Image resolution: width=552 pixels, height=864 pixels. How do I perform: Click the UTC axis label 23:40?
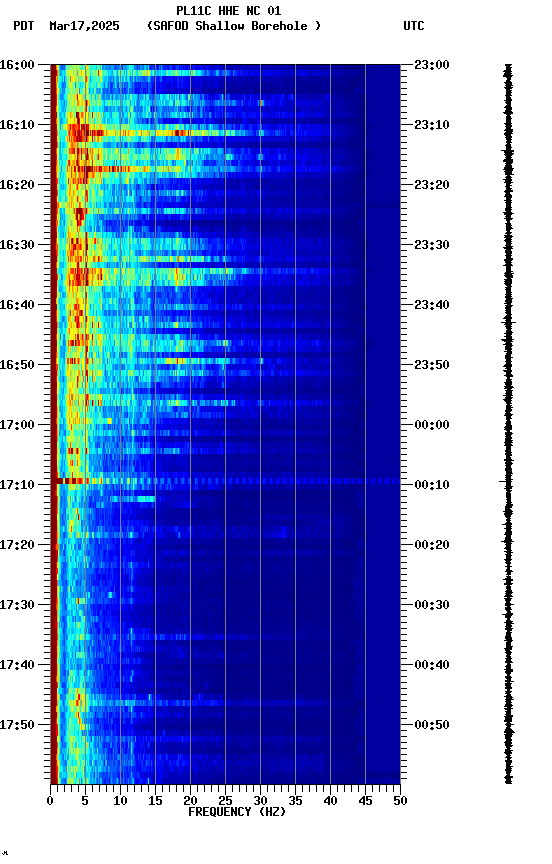(x=432, y=305)
